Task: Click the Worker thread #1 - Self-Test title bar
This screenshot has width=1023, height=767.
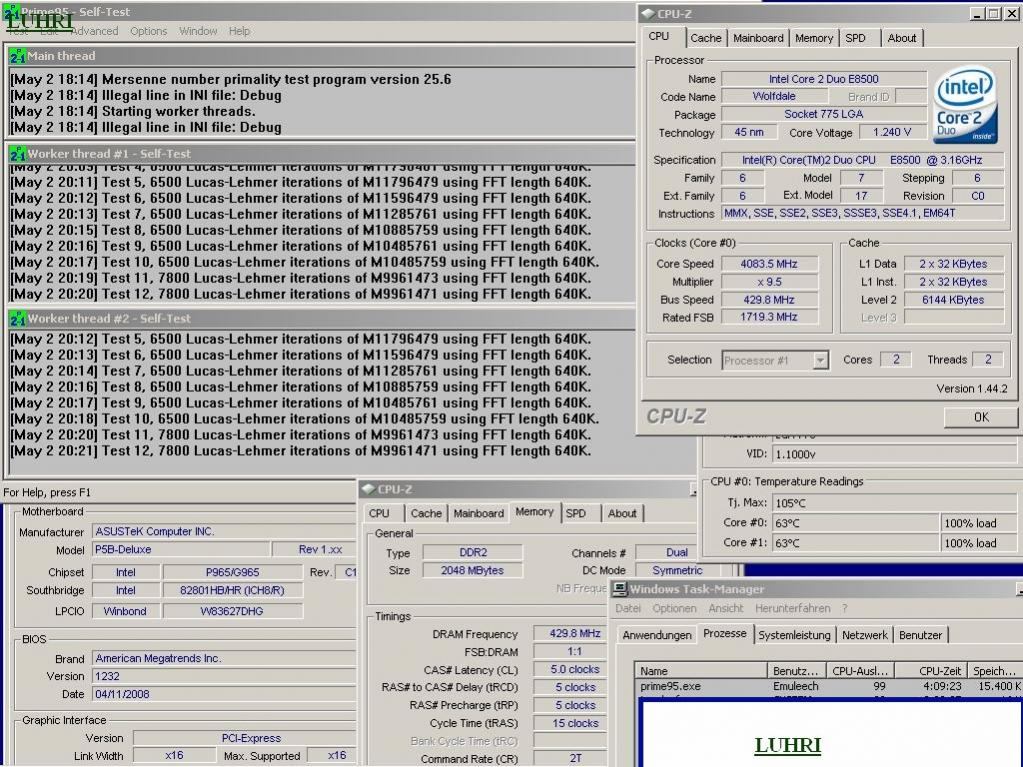Action: 320,154
